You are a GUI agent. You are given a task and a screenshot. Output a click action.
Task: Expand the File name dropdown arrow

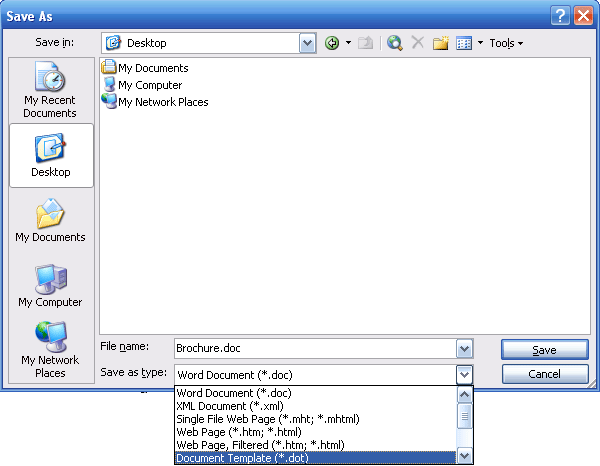(464, 349)
